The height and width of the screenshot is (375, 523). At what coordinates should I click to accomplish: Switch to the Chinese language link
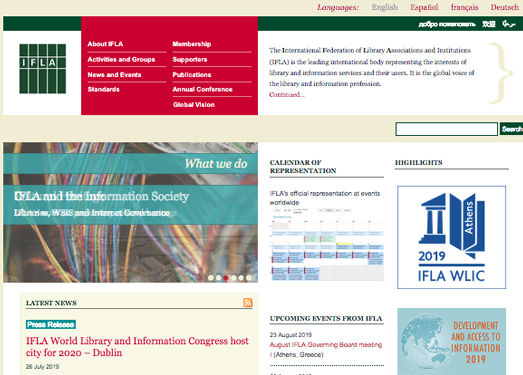click(489, 24)
